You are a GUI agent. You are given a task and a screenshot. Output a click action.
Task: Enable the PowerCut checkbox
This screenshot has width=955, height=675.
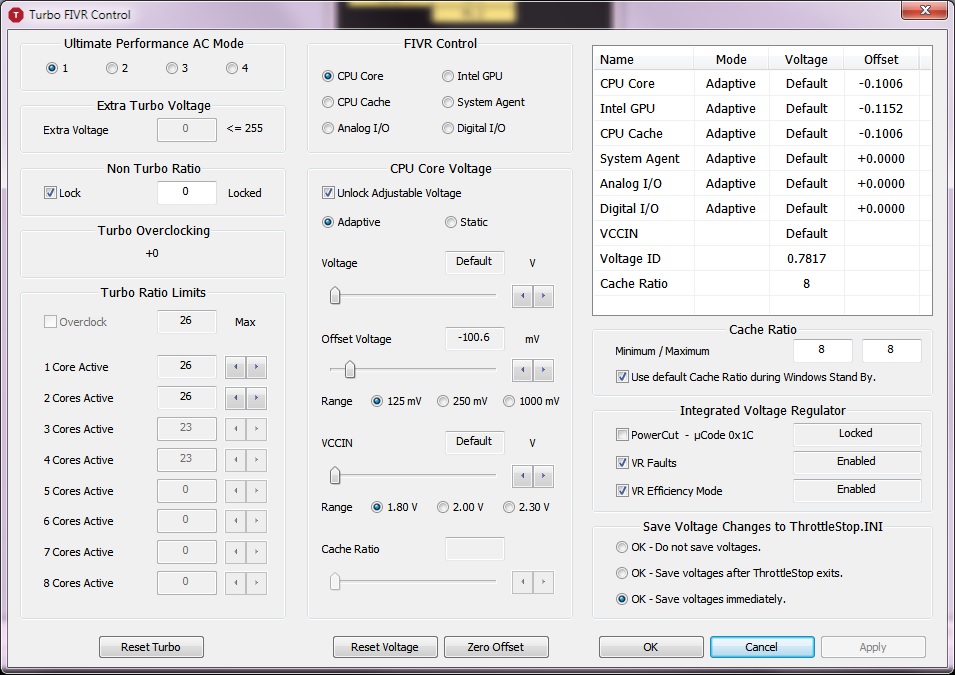pos(624,435)
